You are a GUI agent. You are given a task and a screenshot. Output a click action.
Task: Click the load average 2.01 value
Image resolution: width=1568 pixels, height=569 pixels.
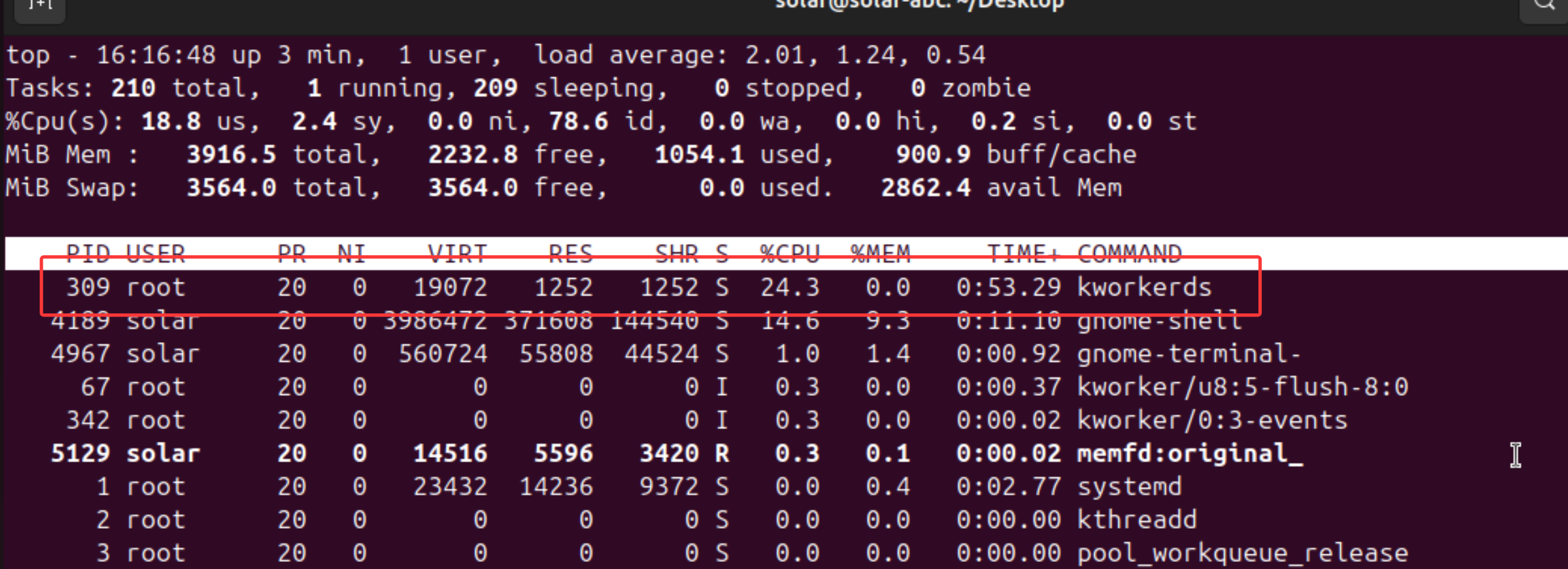click(775, 55)
